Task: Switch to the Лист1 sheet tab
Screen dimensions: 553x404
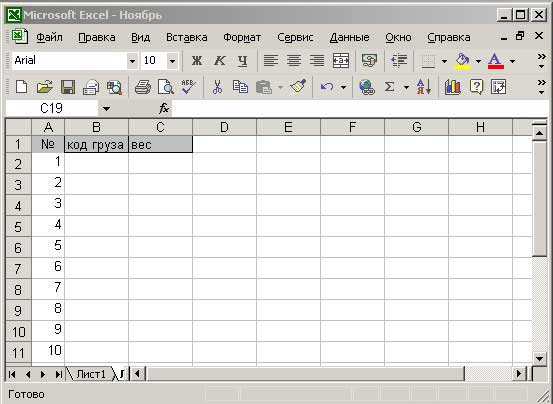Action: pyautogui.click(x=91, y=374)
